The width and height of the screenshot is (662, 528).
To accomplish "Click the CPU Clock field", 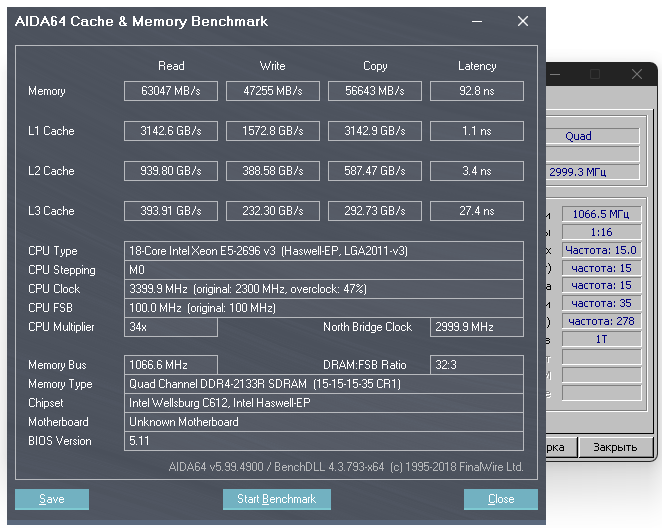I will pos(324,289).
